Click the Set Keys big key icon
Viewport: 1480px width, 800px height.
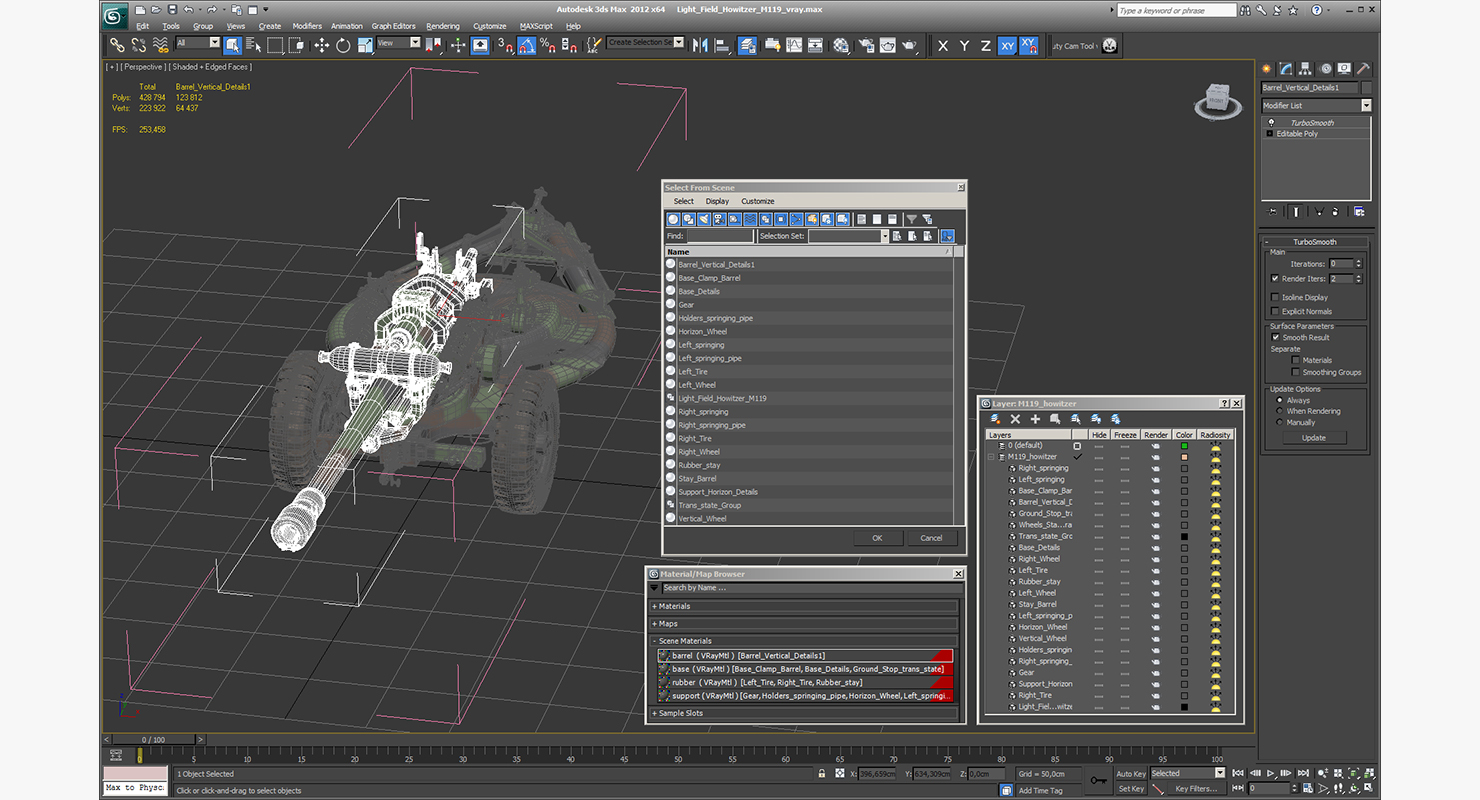[x=1098, y=780]
